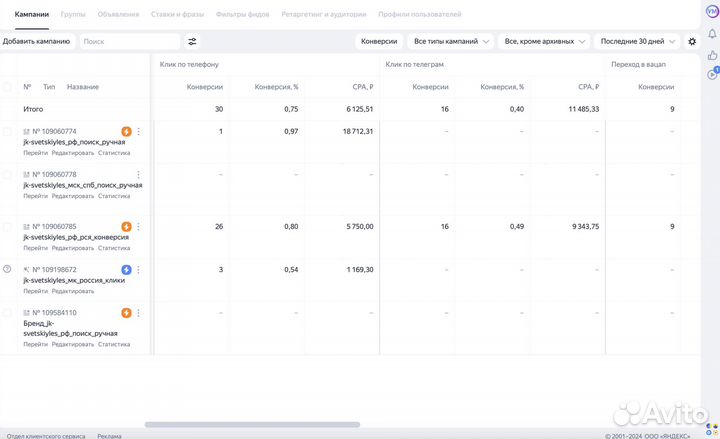Image resolution: width=720 pixels, height=439 pixels.
Task: Open the 'Все, кроме архивных' dropdown
Action: [545, 42]
